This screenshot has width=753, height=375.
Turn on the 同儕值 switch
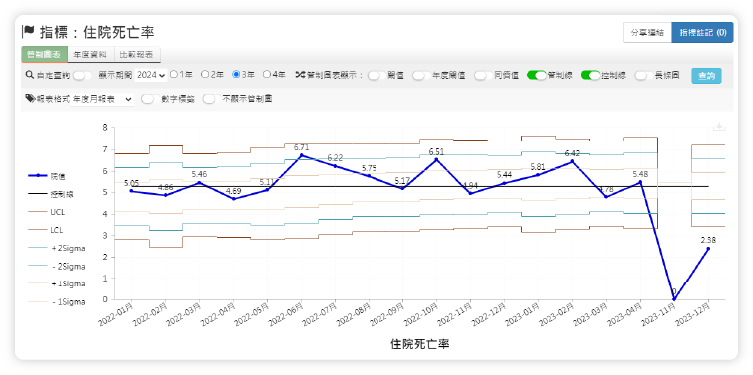[x=483, y=75]
